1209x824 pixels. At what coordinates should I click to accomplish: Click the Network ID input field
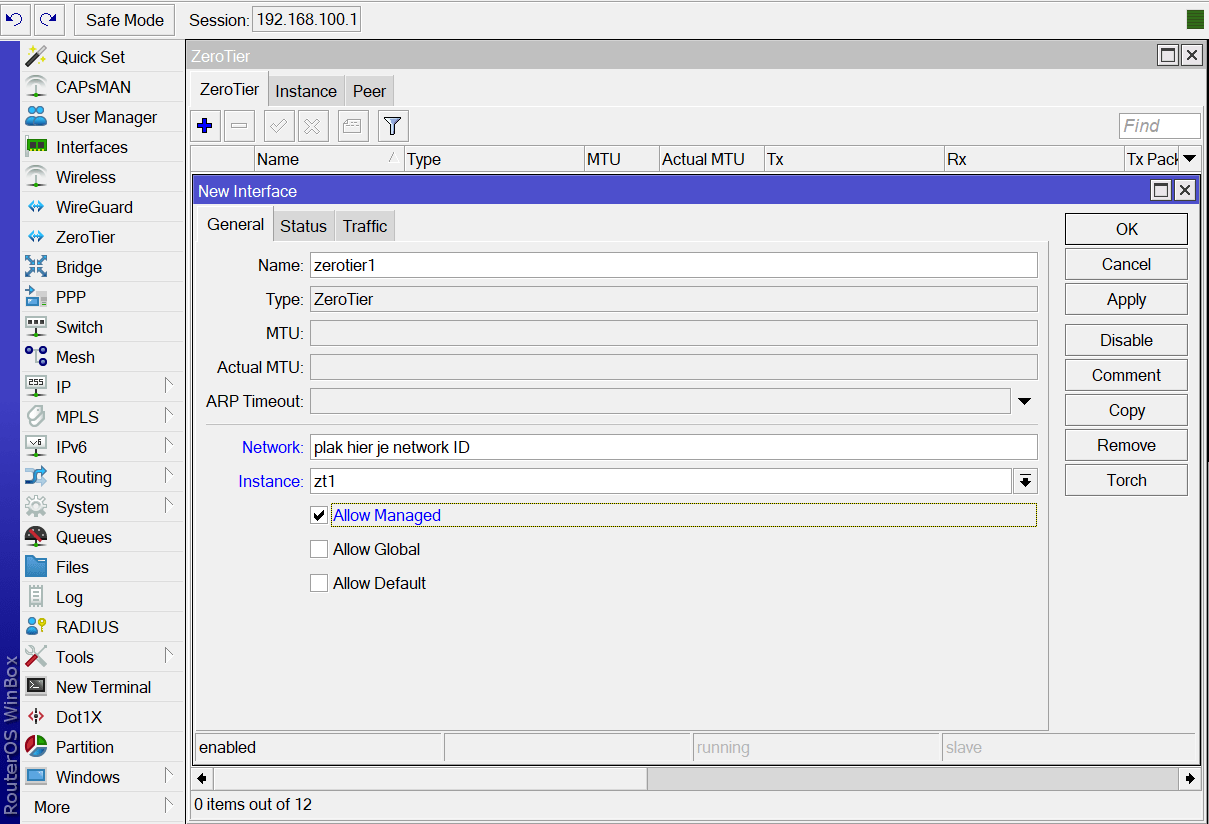coord(673,447)
